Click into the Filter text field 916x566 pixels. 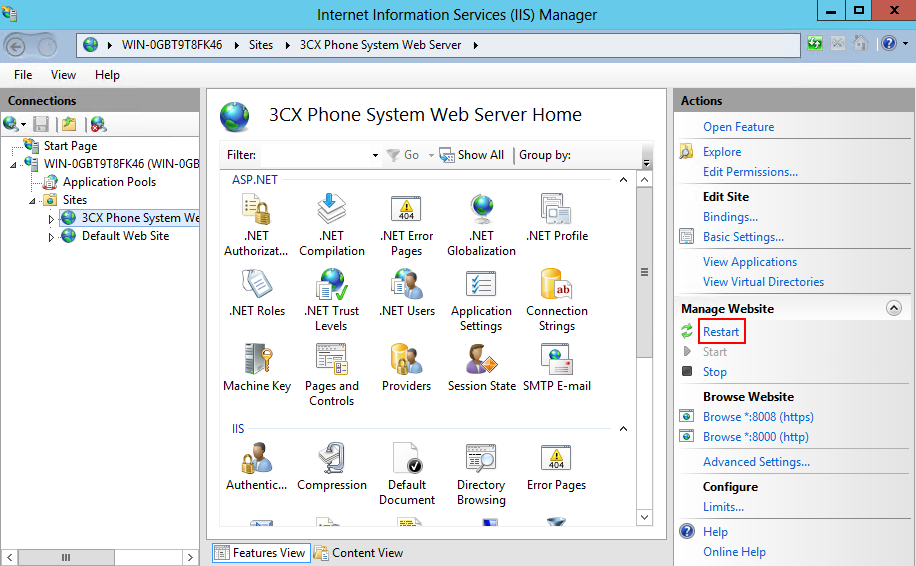(315, 155)
